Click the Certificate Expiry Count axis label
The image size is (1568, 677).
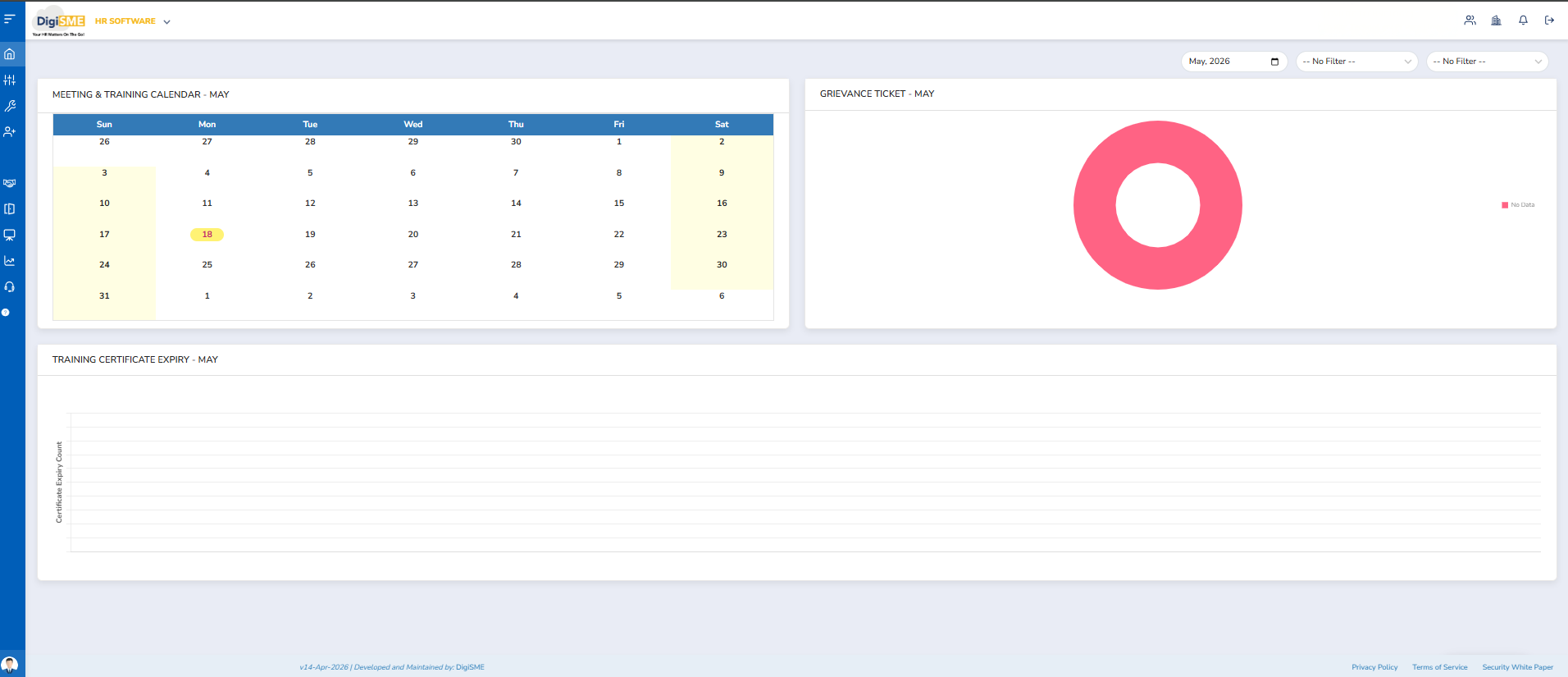(x=59, y=483)
